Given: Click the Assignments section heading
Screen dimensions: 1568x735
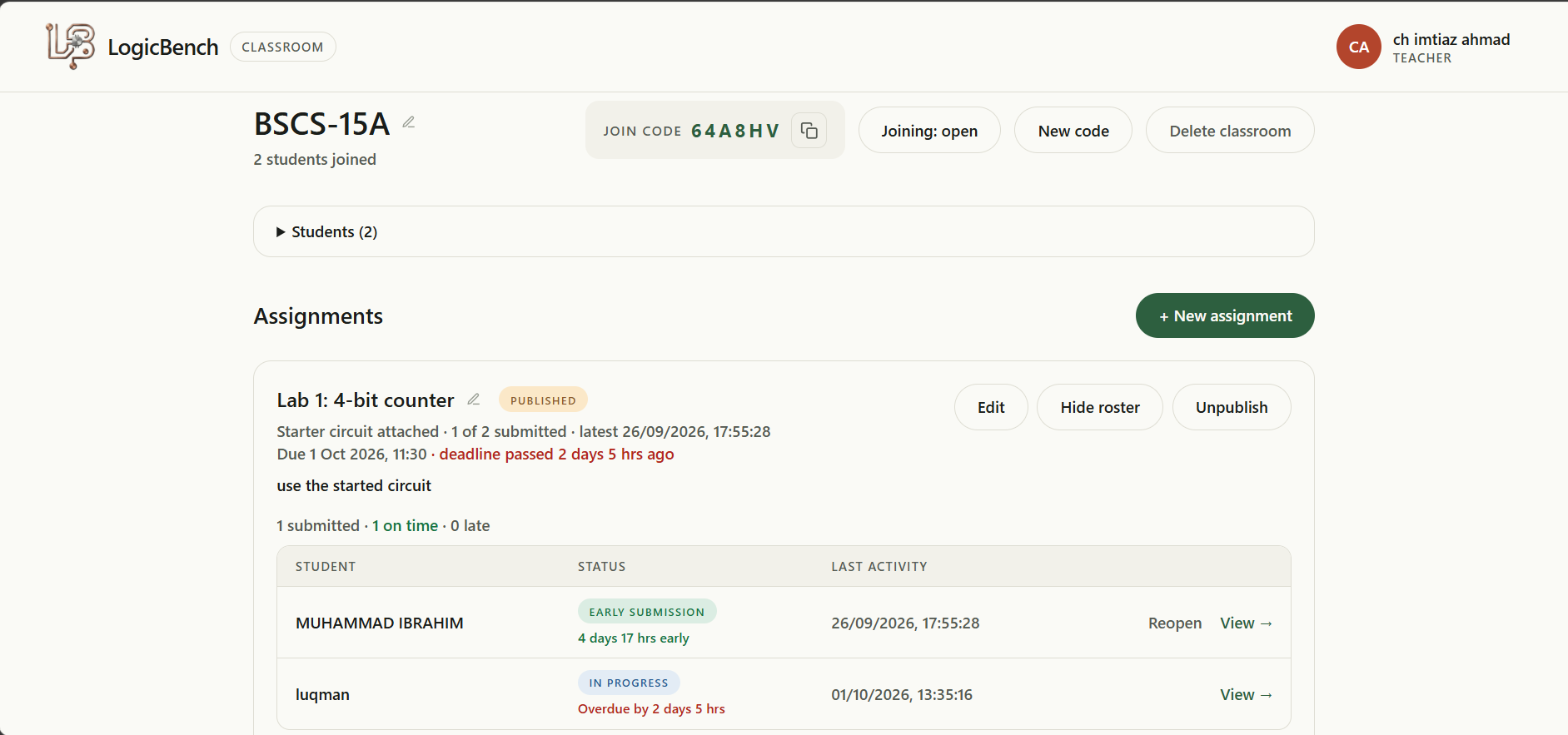Looking at the screenshot, I should pyautogui.click(x=318, y=316).
